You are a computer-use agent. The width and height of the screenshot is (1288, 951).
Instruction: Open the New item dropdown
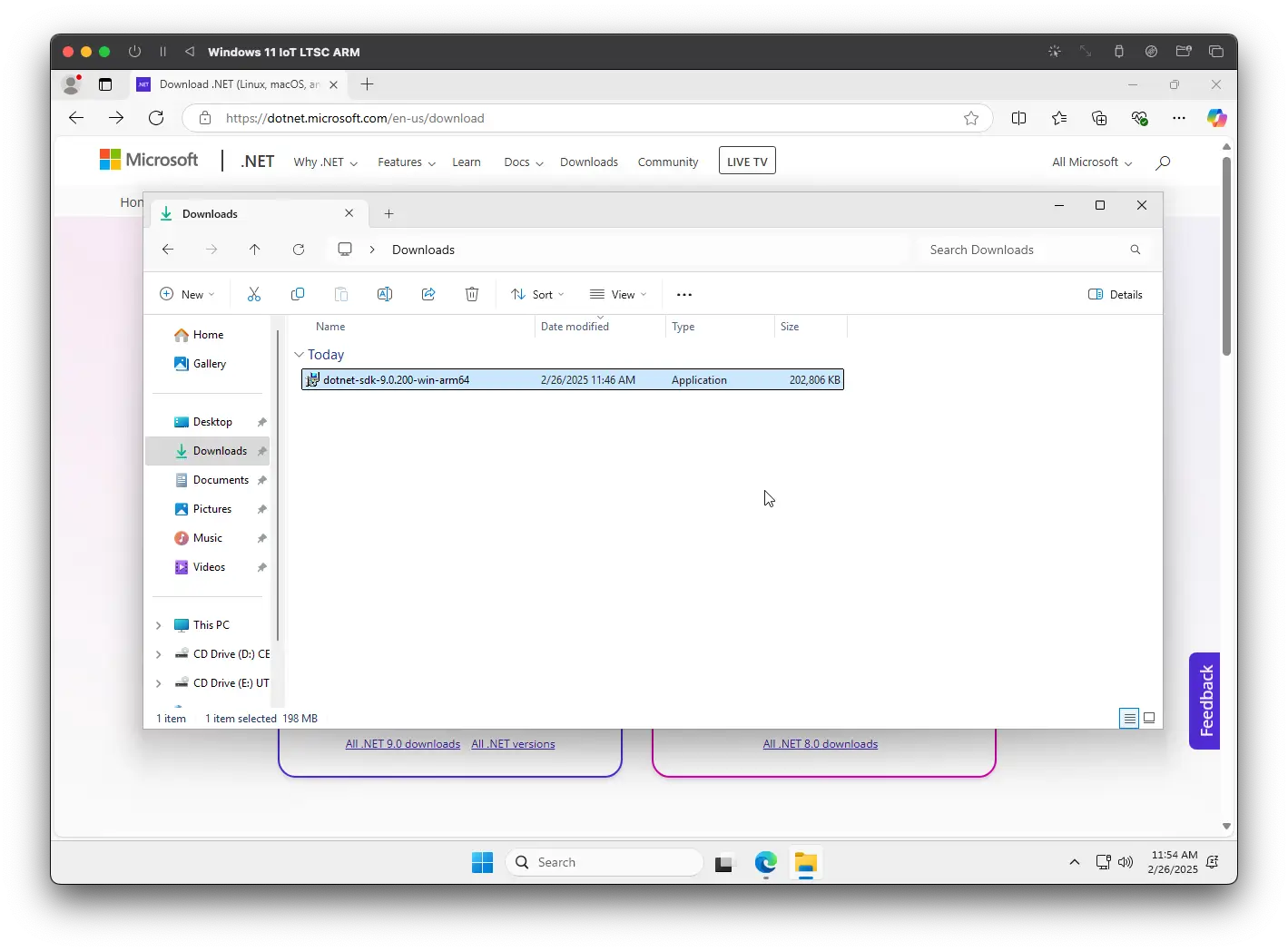coord(187,294)
